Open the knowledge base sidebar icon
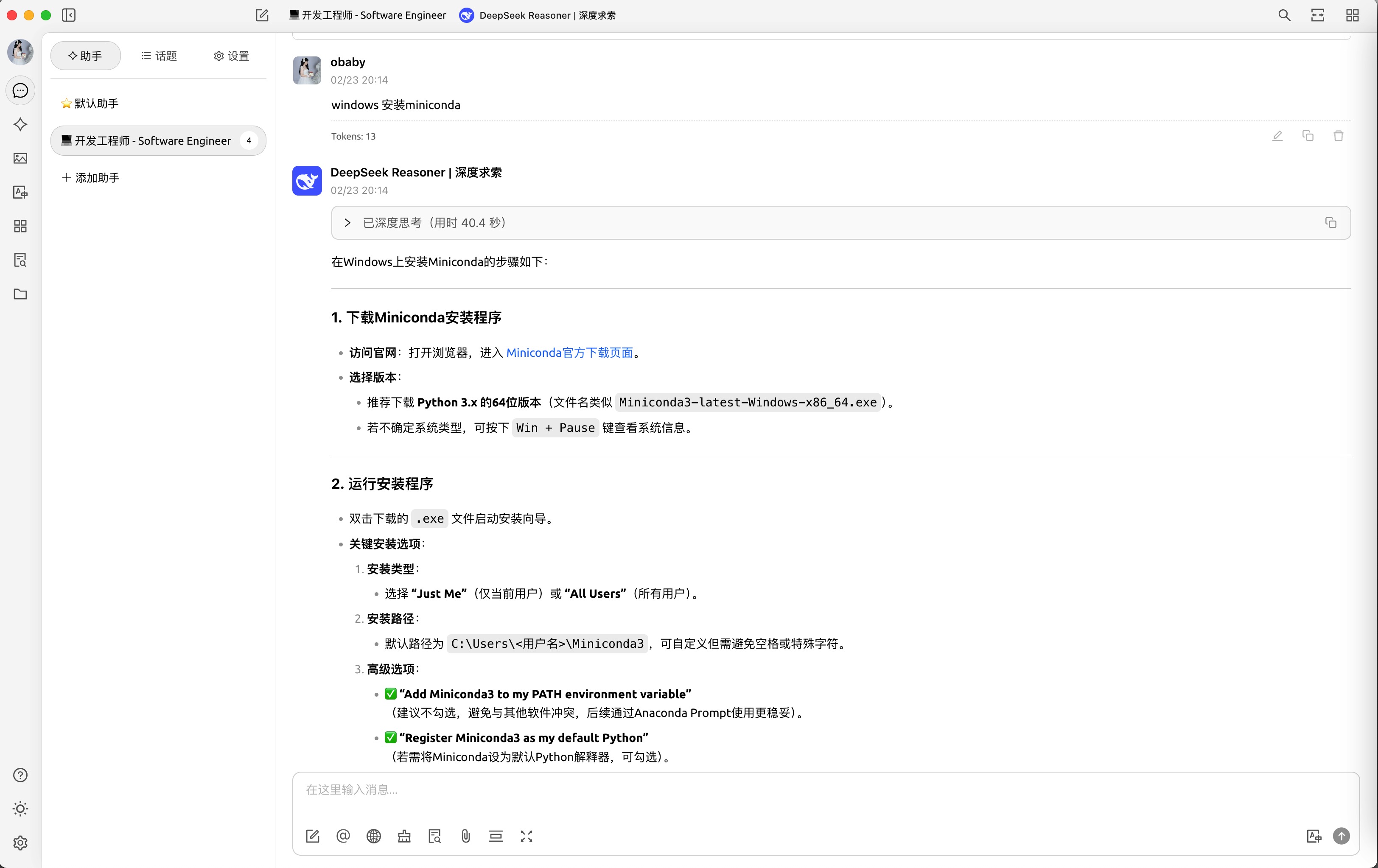The width and height of the screenshot is (1378, 868). click(x=20, y=260)
